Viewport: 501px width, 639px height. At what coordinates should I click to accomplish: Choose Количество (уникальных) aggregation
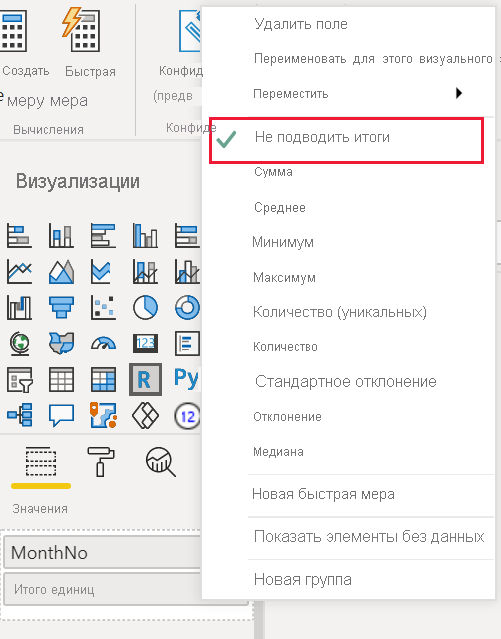(x=340, y=312)
